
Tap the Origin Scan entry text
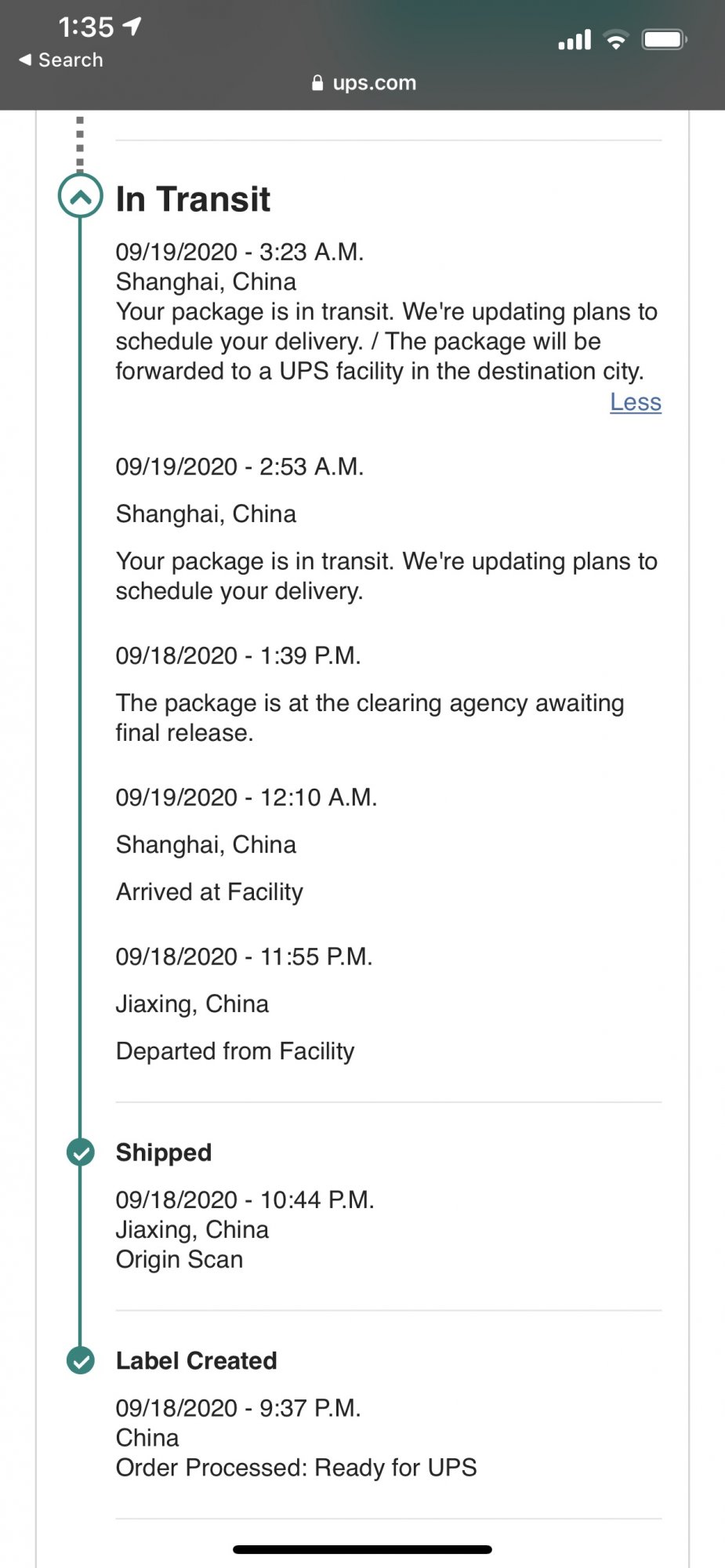[179, 1259]
